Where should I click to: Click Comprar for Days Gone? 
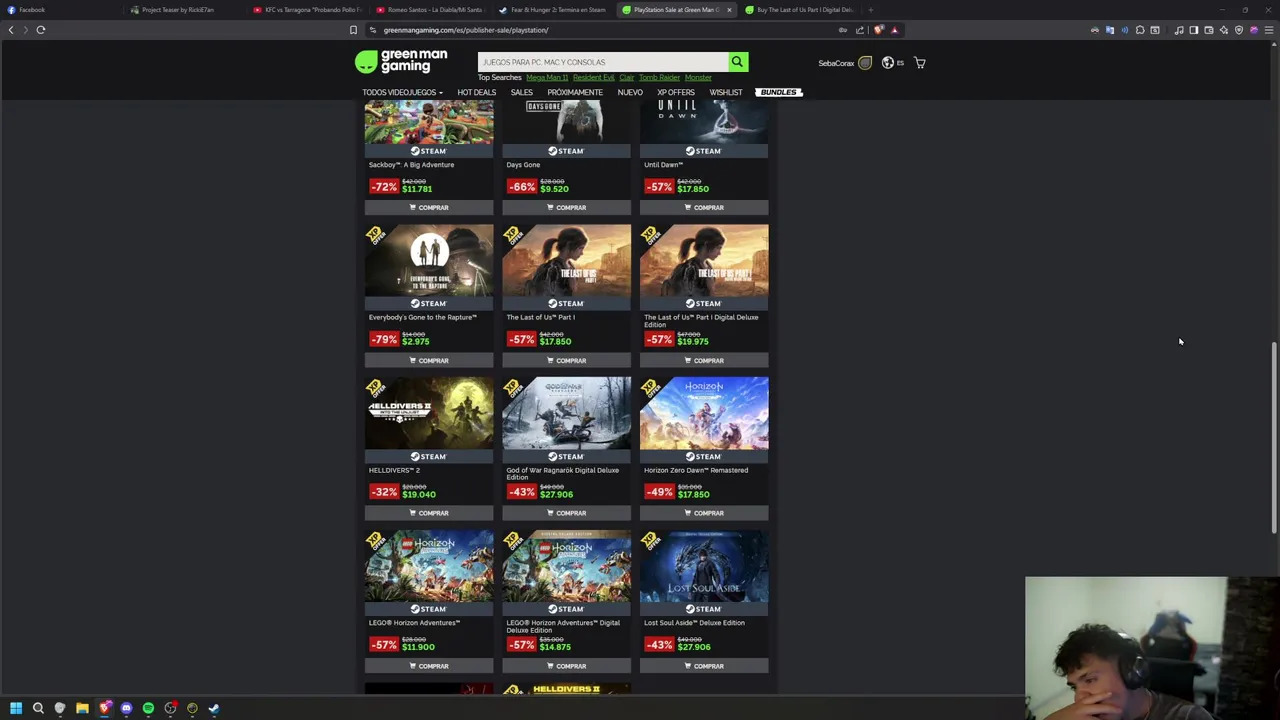[x=567, y=207]
